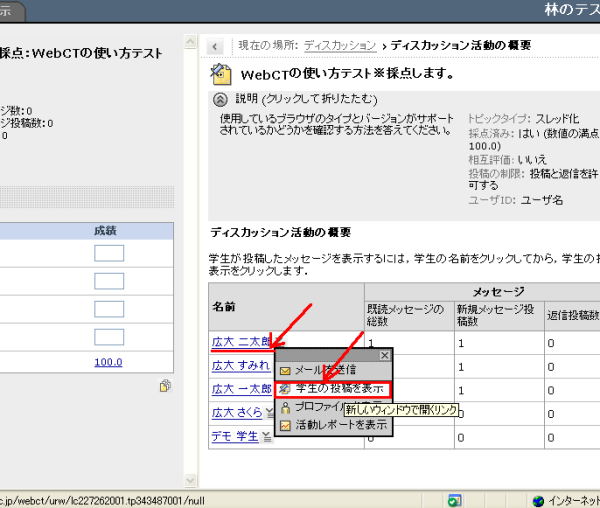Choose メールを送信 from the popup menu
Viewport: 600px width, 508px height.
click(326, 370)
